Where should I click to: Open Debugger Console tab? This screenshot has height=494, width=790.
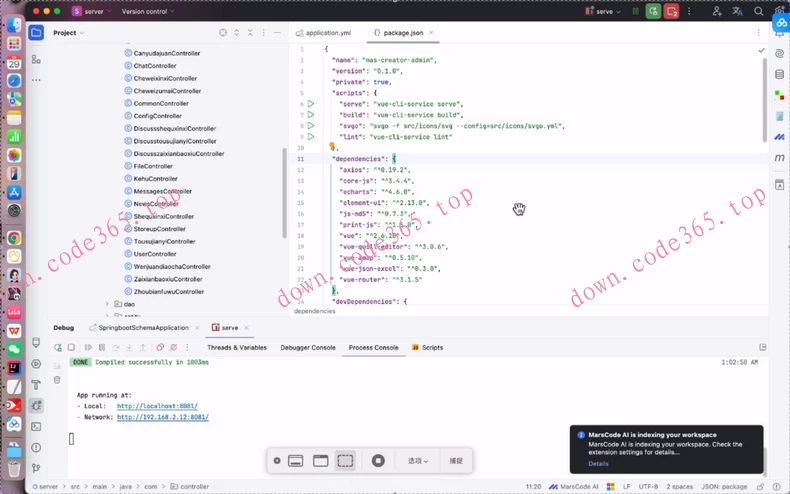point(308,347)
